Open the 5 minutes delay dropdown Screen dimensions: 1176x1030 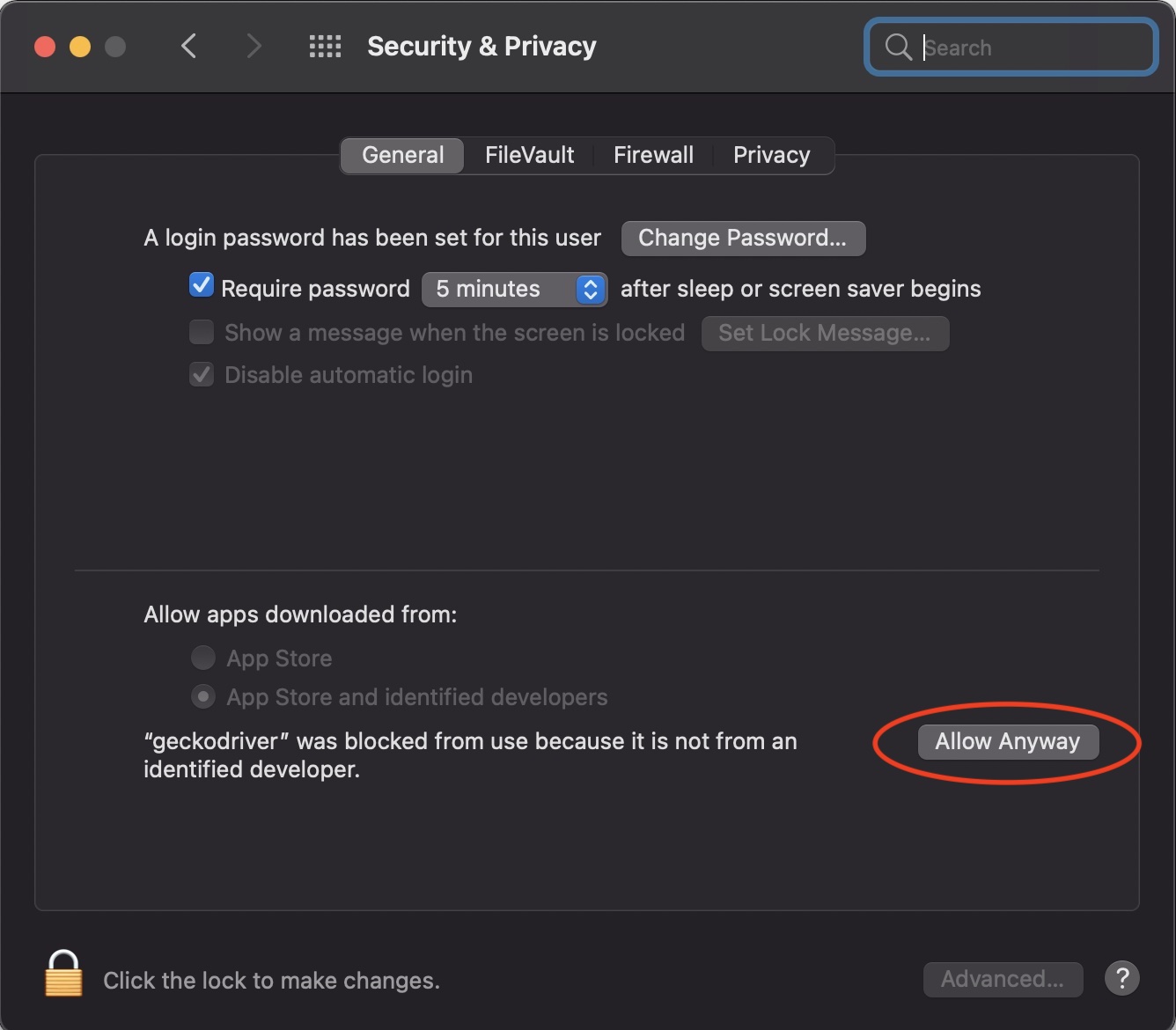click(x=514, y=289)
